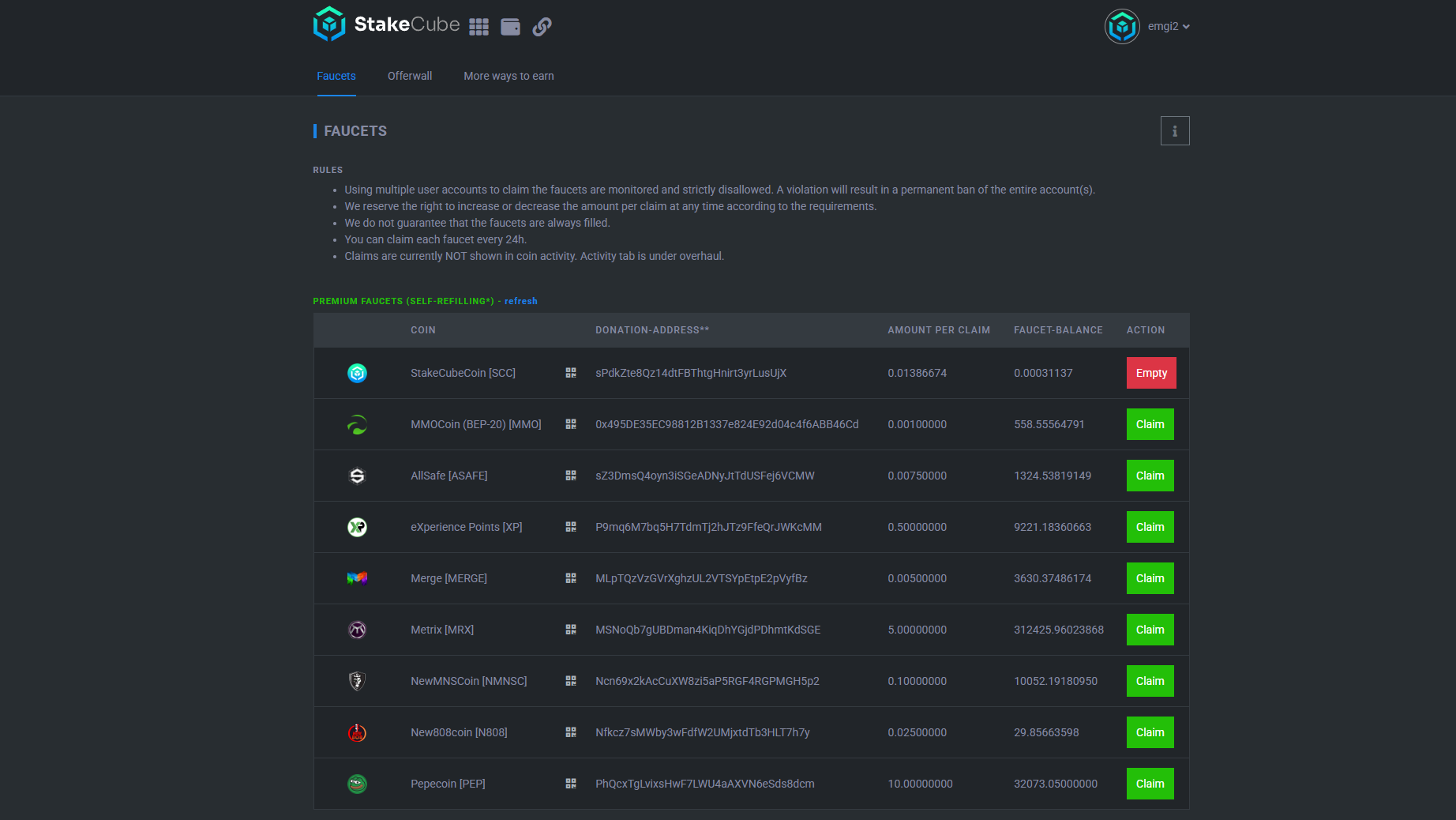Screen dimensions: 1456x820
Task: Select the N808 address starting Nfkcz7sMWby3
Action: [x=703, y=732]
